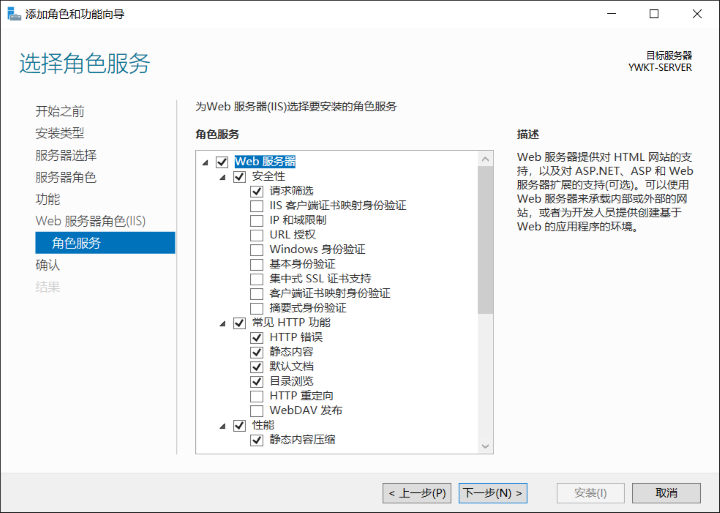720x513 pixels.
Task: Jump to the 确认 wizard step
Action: 48,265
